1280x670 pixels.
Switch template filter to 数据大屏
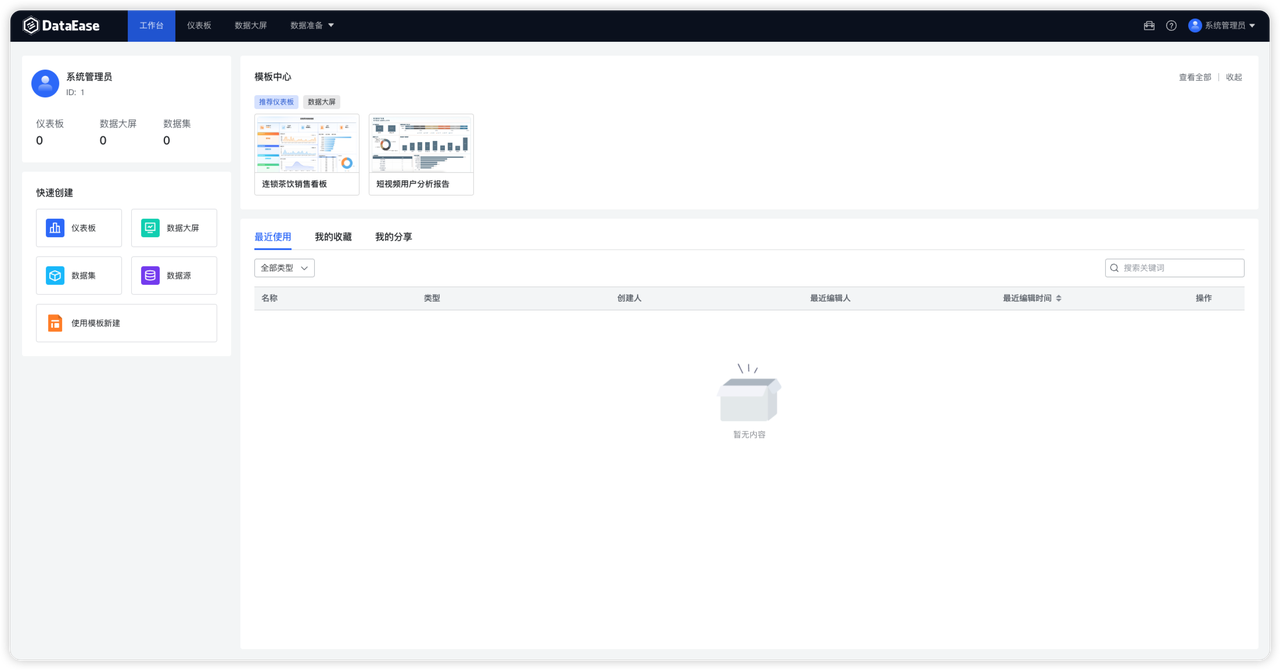tap(321, 101)
